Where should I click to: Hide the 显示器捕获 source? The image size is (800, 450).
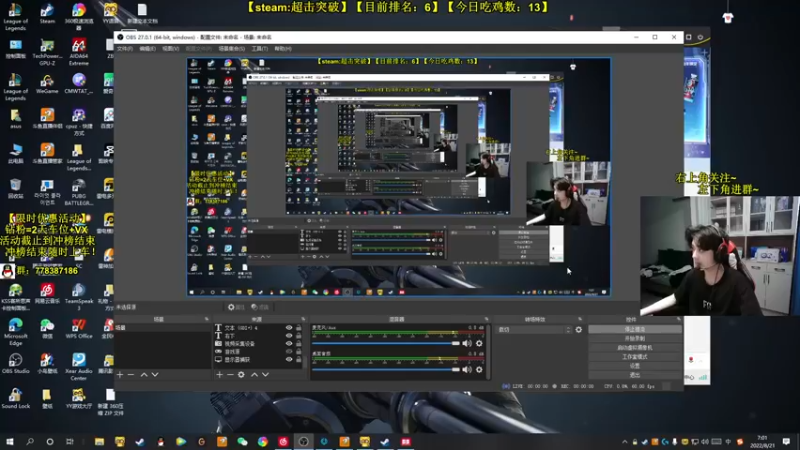pyautogui.click(x=289, y=359)
